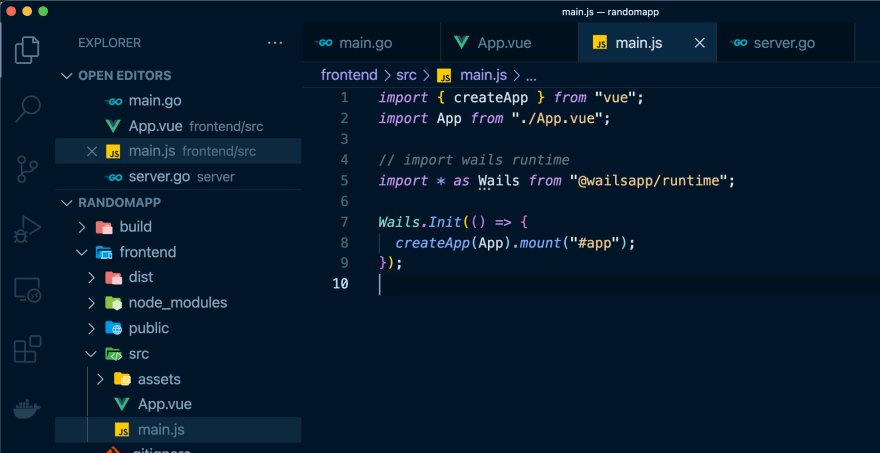Collapse the frontend folder
The height and width of the screenshot is (453, 880).
pos(82,253)
